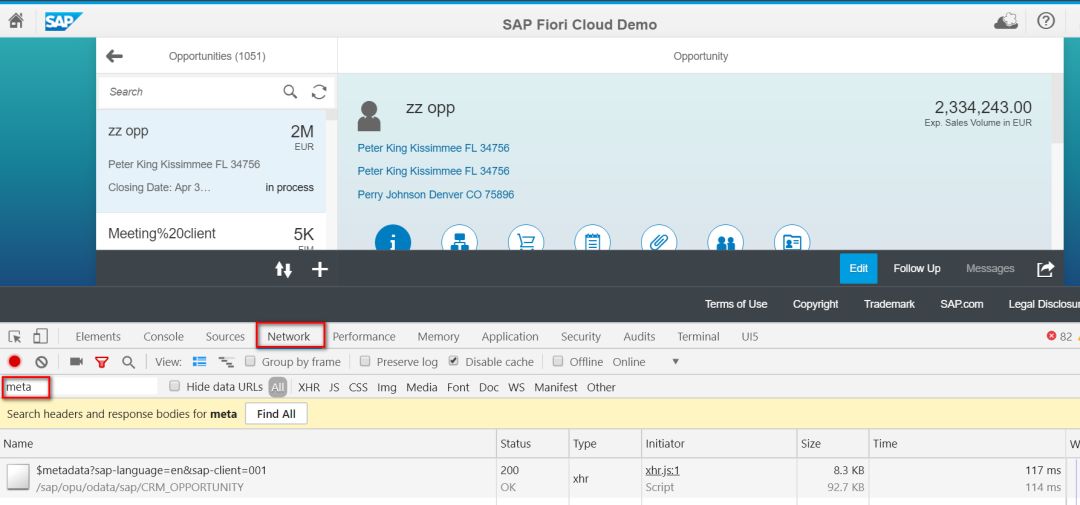Select the $metadata request row
Image resolution: width=1080 pixels, height=505 pixels.
coord(540,478)
